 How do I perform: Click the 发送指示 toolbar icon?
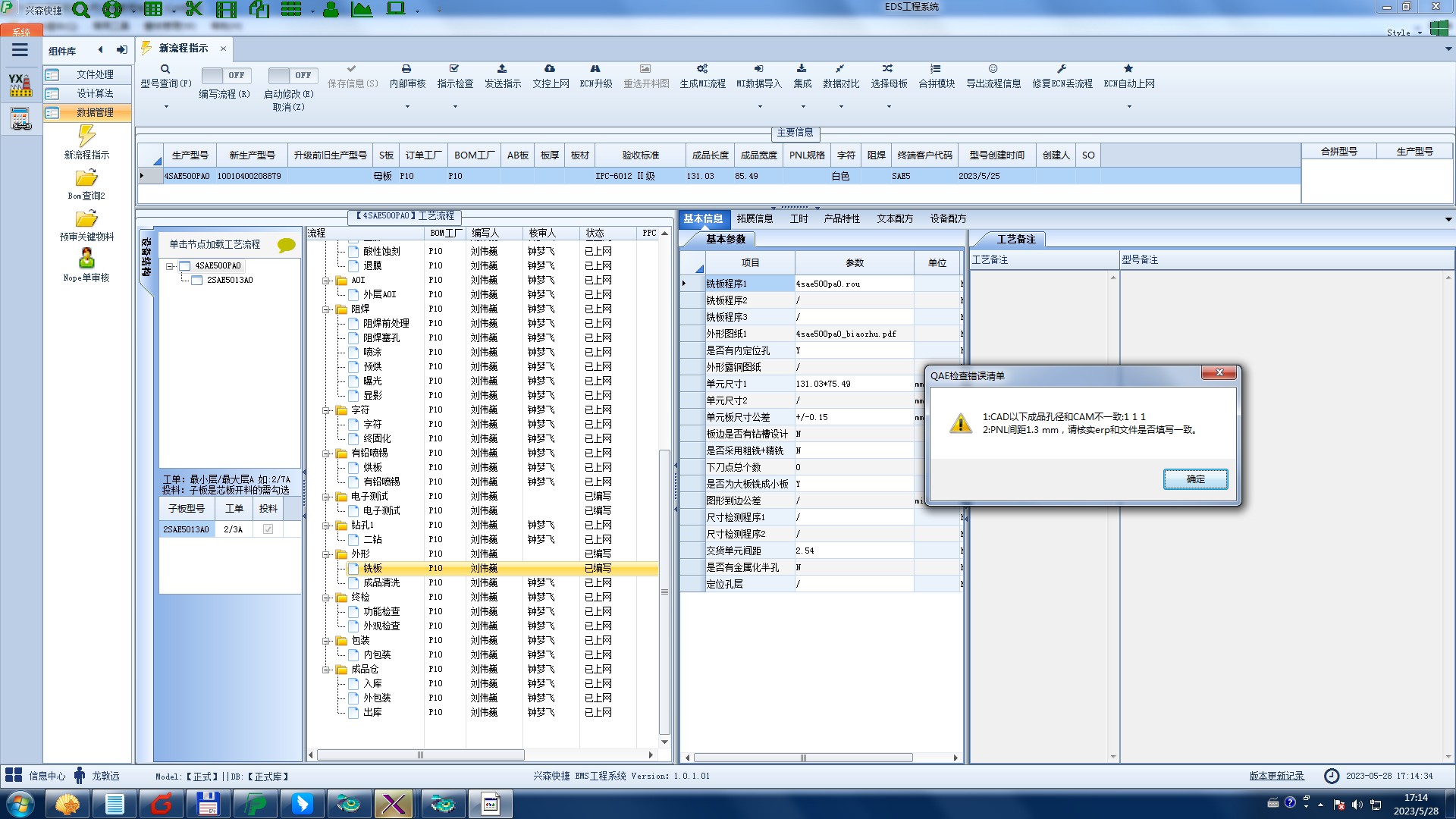coord(502,69)
